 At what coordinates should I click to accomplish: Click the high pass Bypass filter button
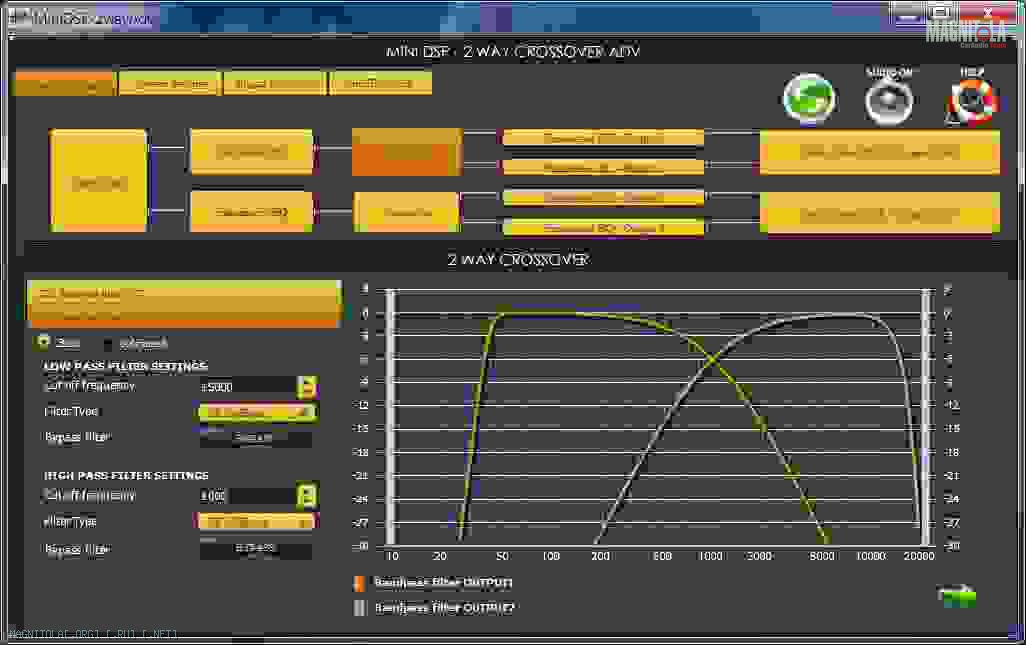click(255, 548)
